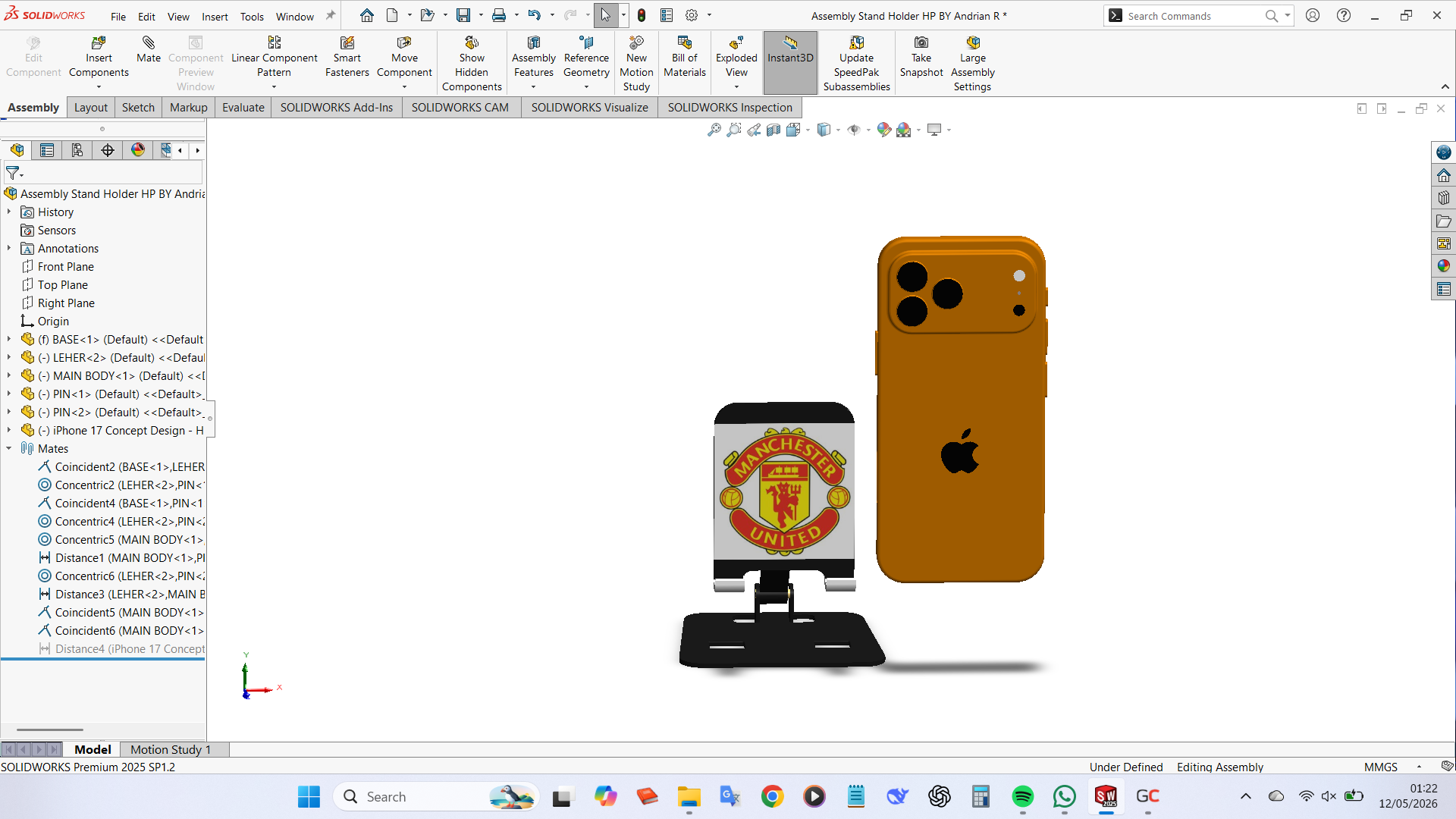1456x819 pixels.
Task: Expand the History node in the tree
Action: pos(9,212)
